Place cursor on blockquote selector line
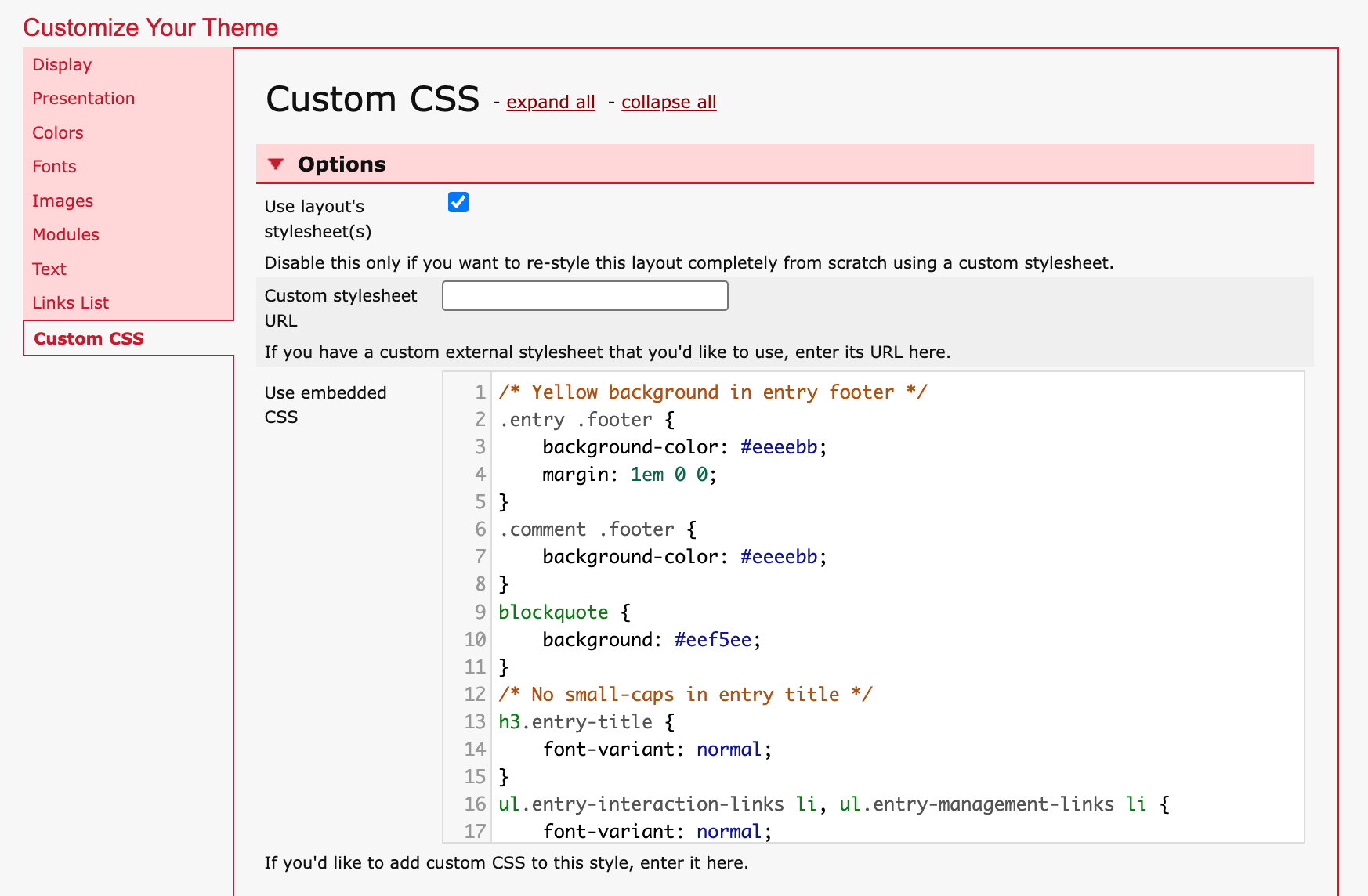The height and width of the screenshot is (896, 1368). (553, 612)
